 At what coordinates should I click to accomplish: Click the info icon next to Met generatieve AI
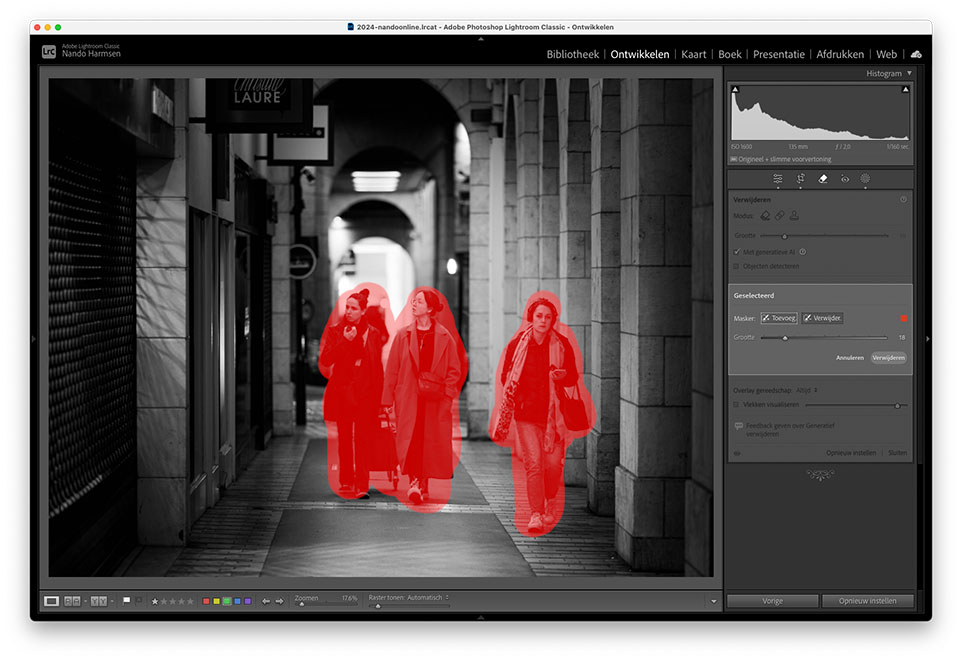803,252
